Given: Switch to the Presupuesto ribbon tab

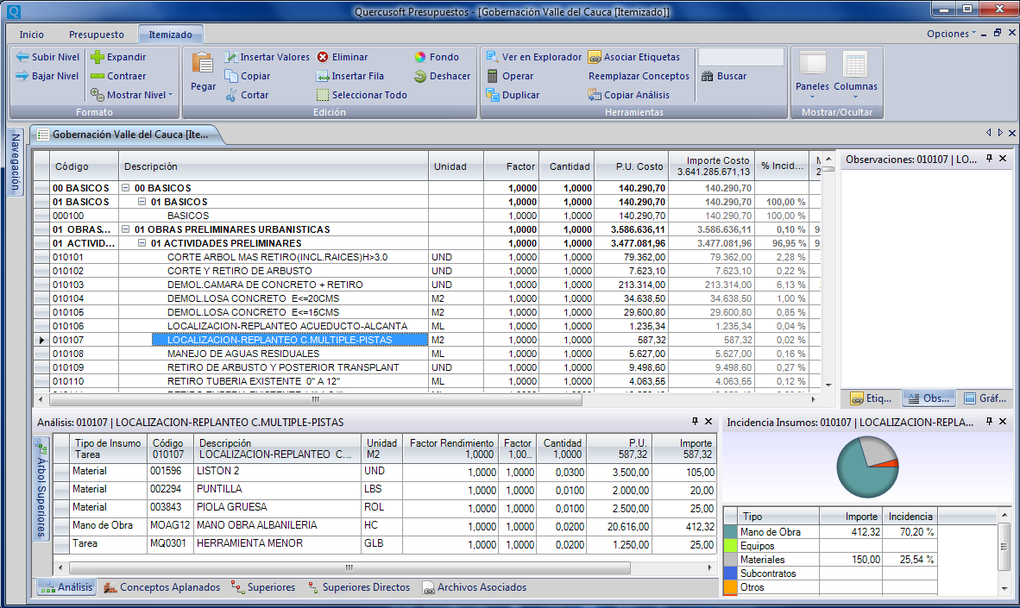Looking at the screenshot, I should click(x=96, y=34).
